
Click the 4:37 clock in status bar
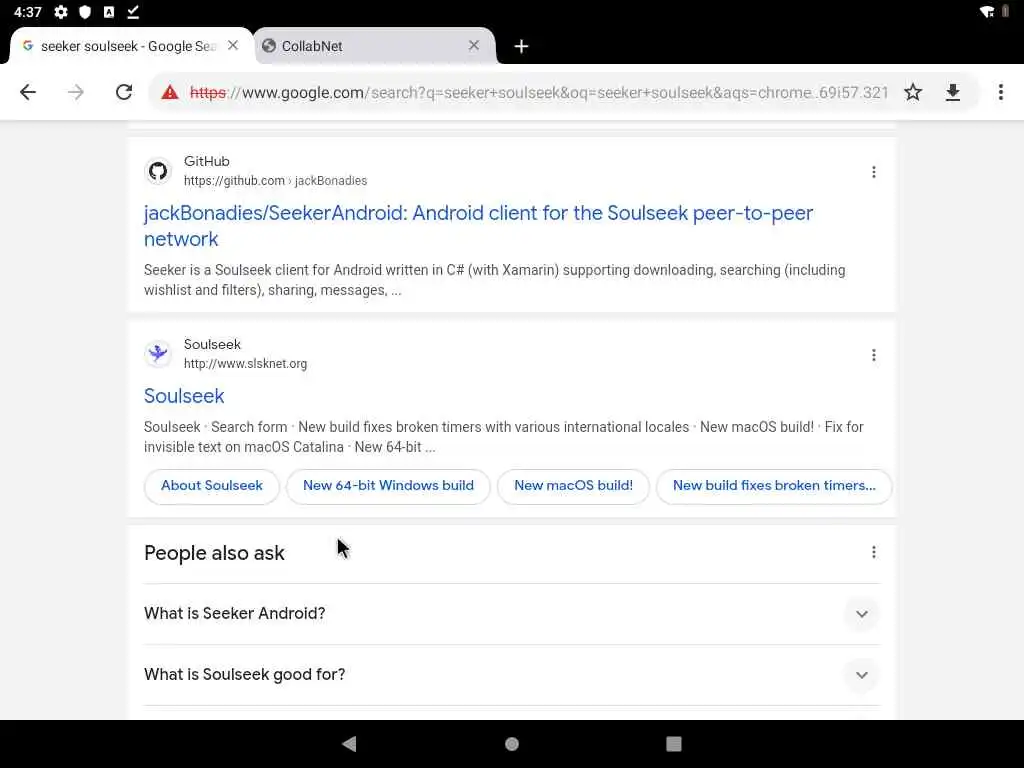[27, 12]
